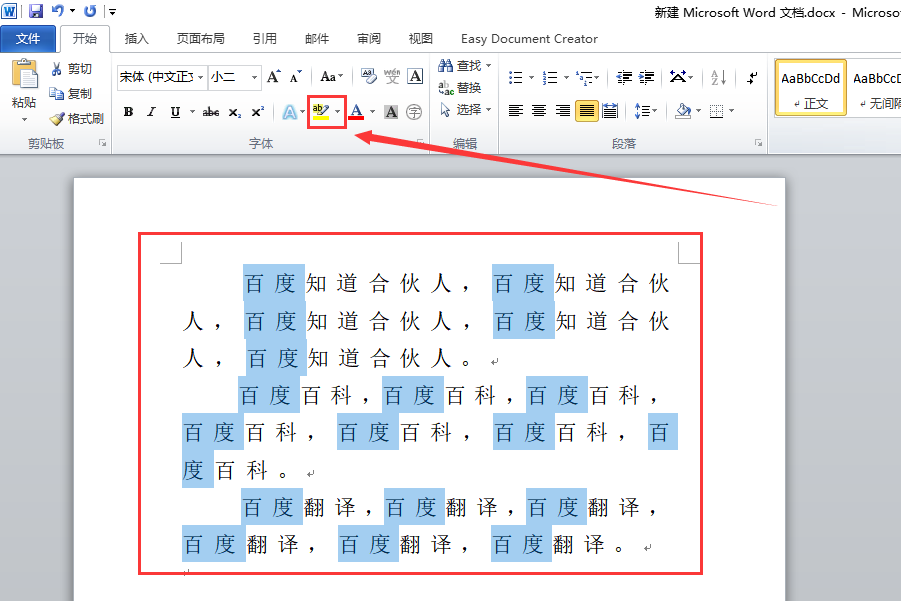Click the Align Right icon
The height and width of the screenshot is (601, 901).
pos(563,110)
